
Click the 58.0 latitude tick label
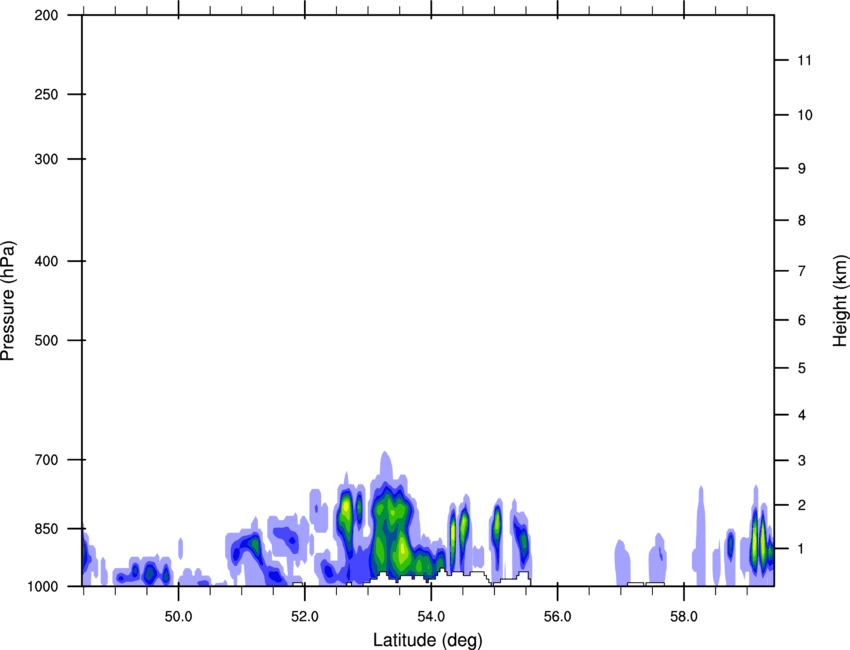point(684,617)
